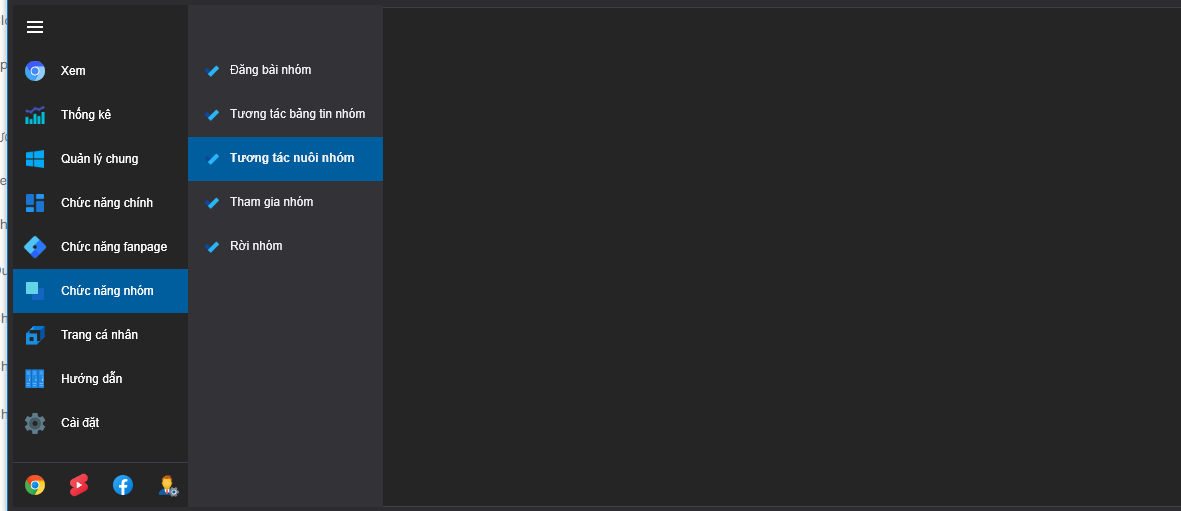The image size is (1181, 511).
Task: Select the Rời nhóm text label
Action: pos(256,246)
